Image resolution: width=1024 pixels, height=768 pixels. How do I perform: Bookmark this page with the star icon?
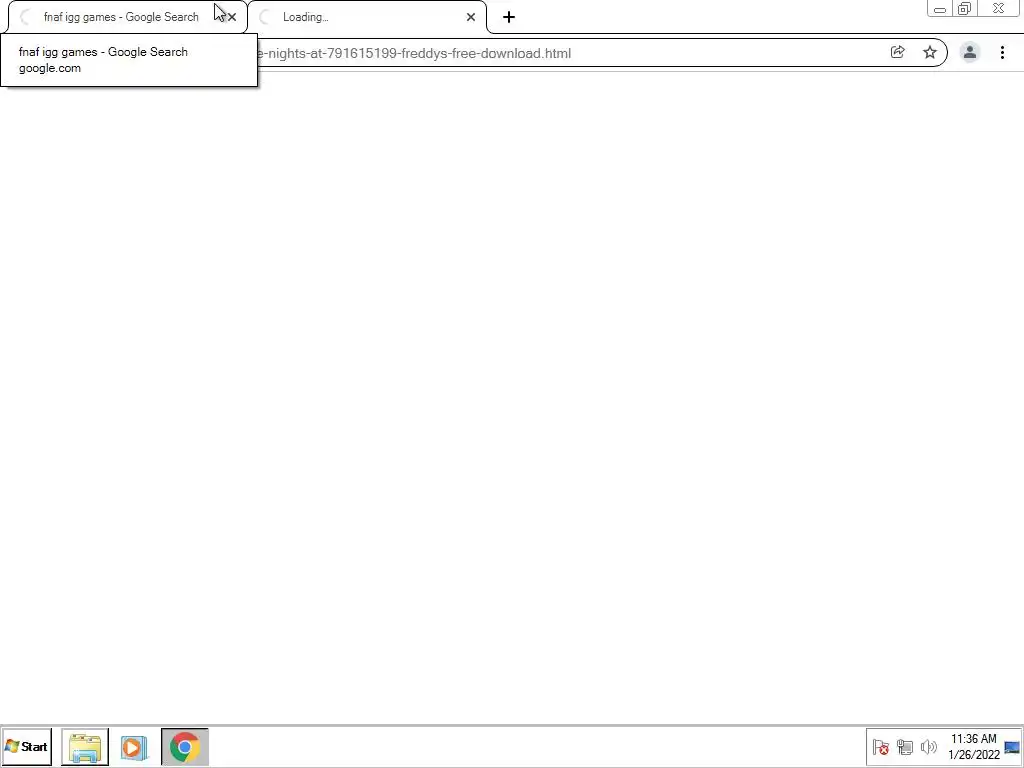tap(930, 52)
